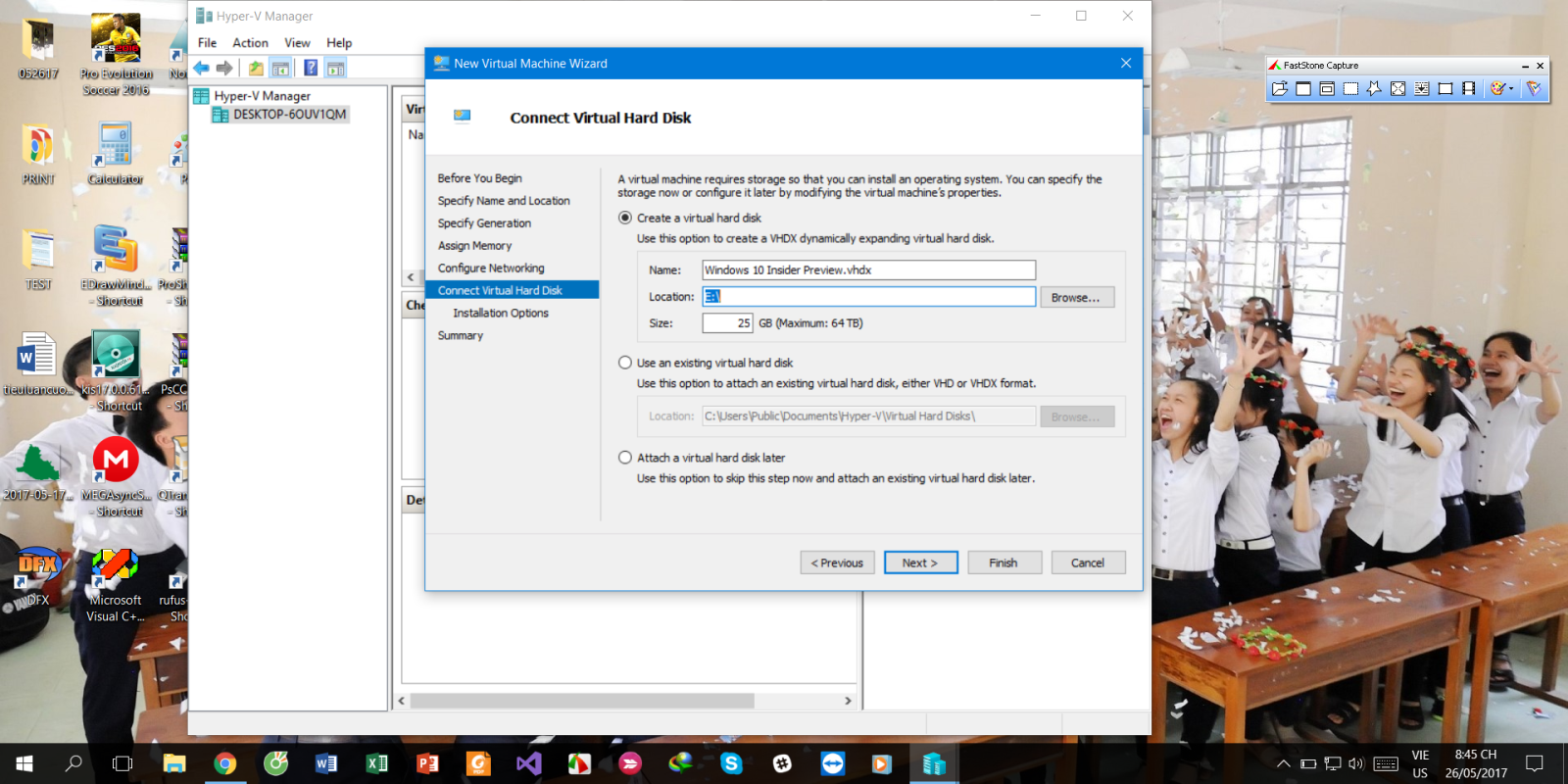Capture scrolling window icon in FastStone Capture
The height and width of the screenshot is (784, 1568).
click(x=1421, y=88)
